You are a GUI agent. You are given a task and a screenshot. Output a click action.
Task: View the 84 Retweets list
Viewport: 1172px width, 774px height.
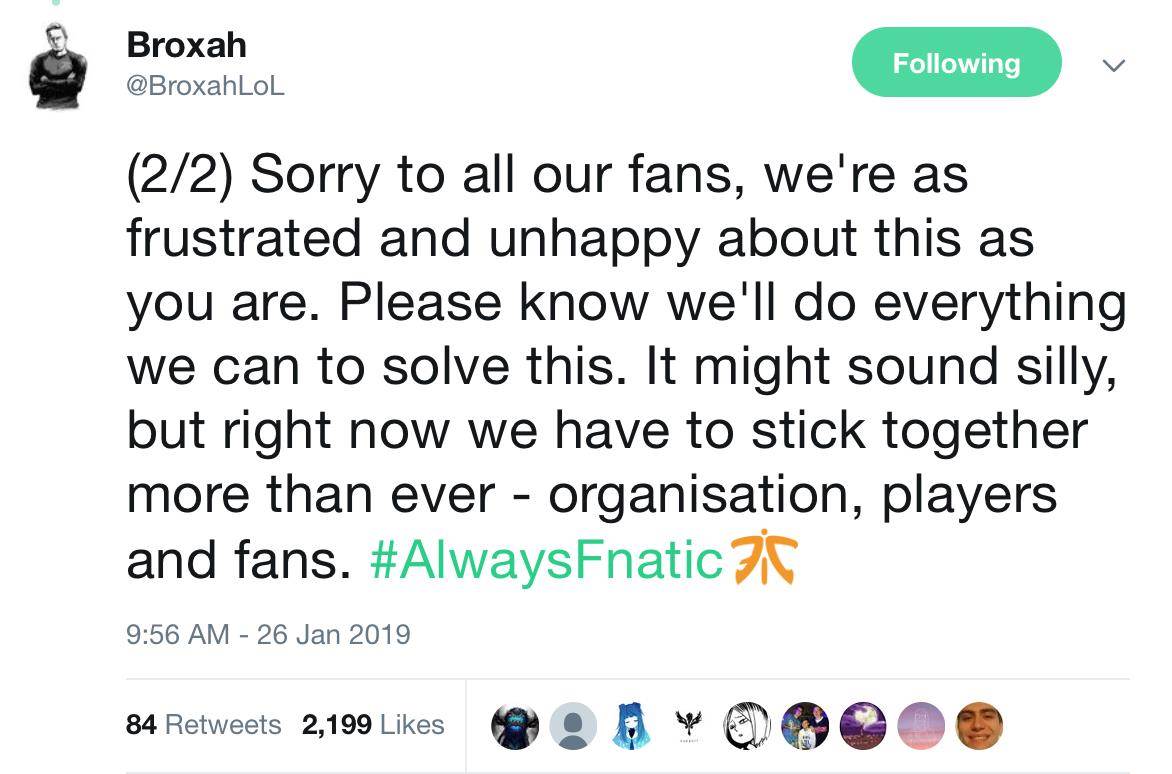click(204, 725)
